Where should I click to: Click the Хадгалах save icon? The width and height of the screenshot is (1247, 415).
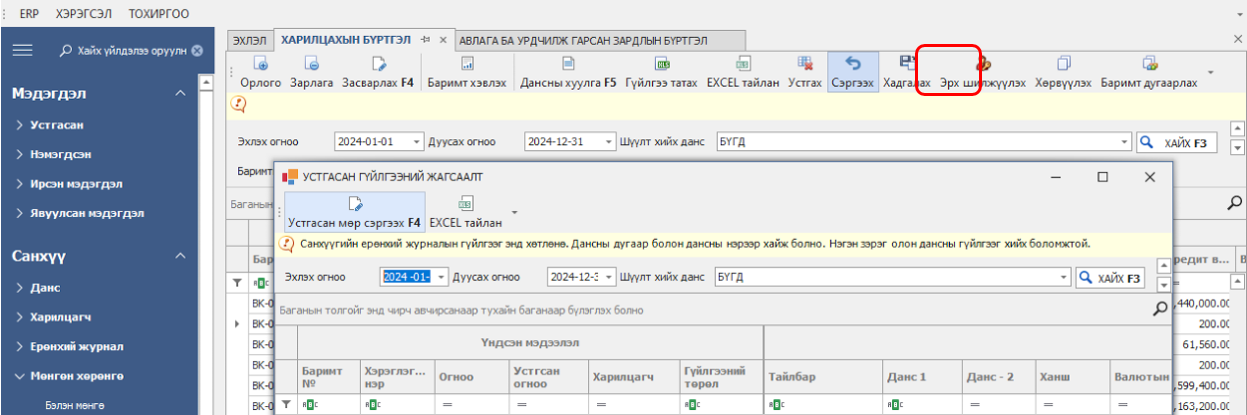(907, 63)
